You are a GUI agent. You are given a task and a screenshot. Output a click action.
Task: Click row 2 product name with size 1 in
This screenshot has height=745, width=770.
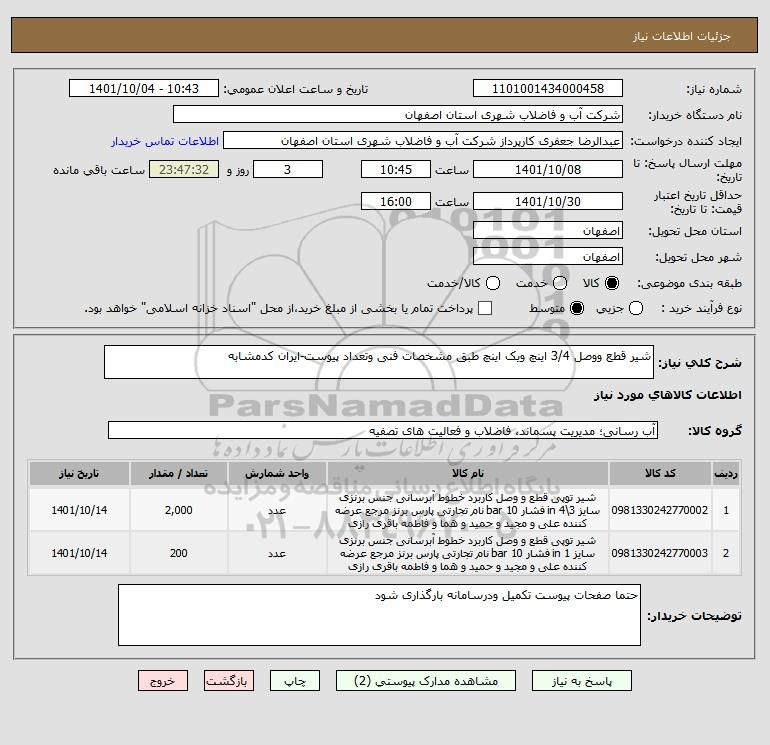(x=468, y=553)
